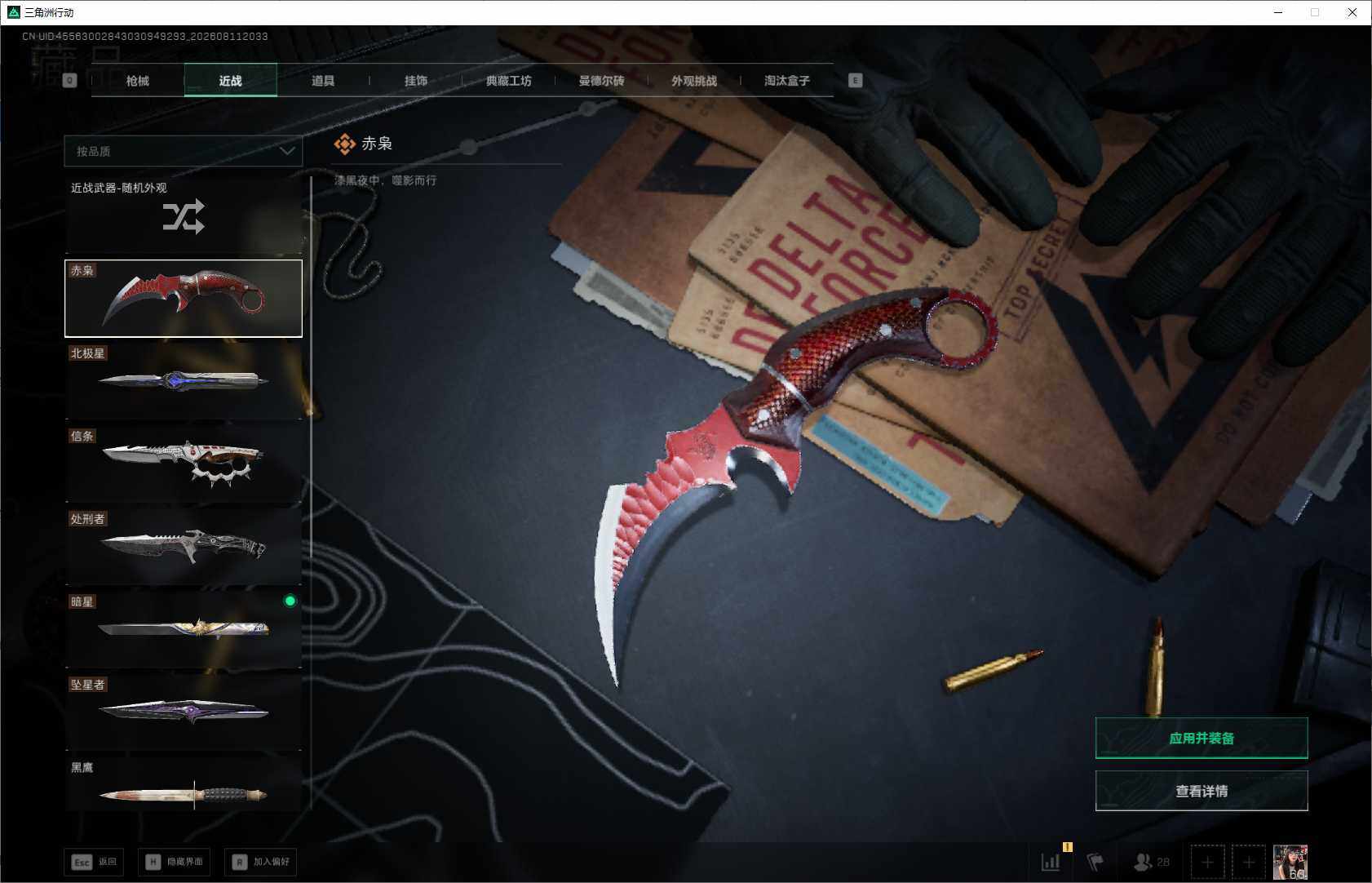
Task: Open the flag icon in bottom bar
Action: coord(1095,862)
